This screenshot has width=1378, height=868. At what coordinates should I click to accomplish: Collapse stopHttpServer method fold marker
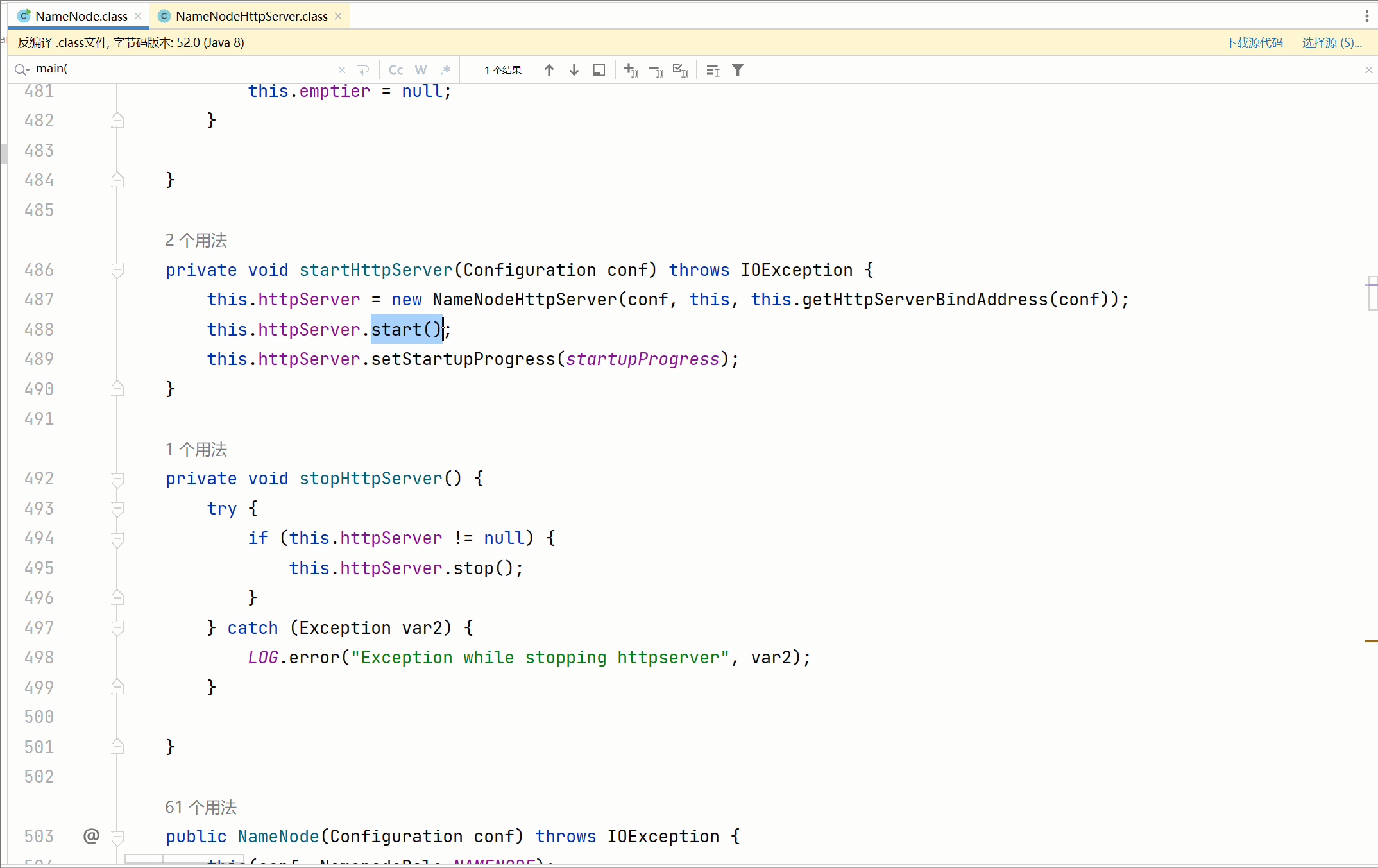[x=117, y=479]
